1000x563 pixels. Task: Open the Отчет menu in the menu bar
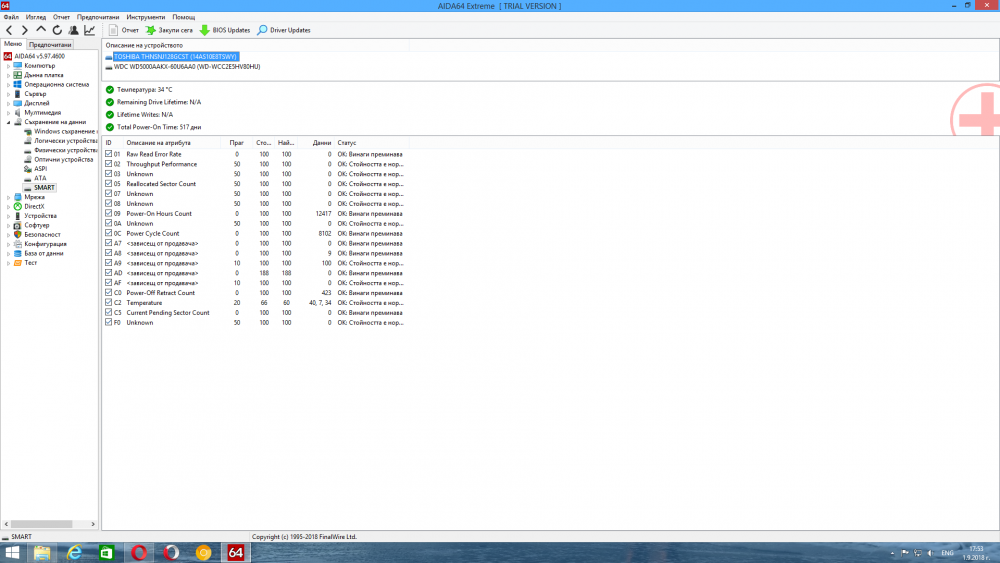click(x=61, y=17)
